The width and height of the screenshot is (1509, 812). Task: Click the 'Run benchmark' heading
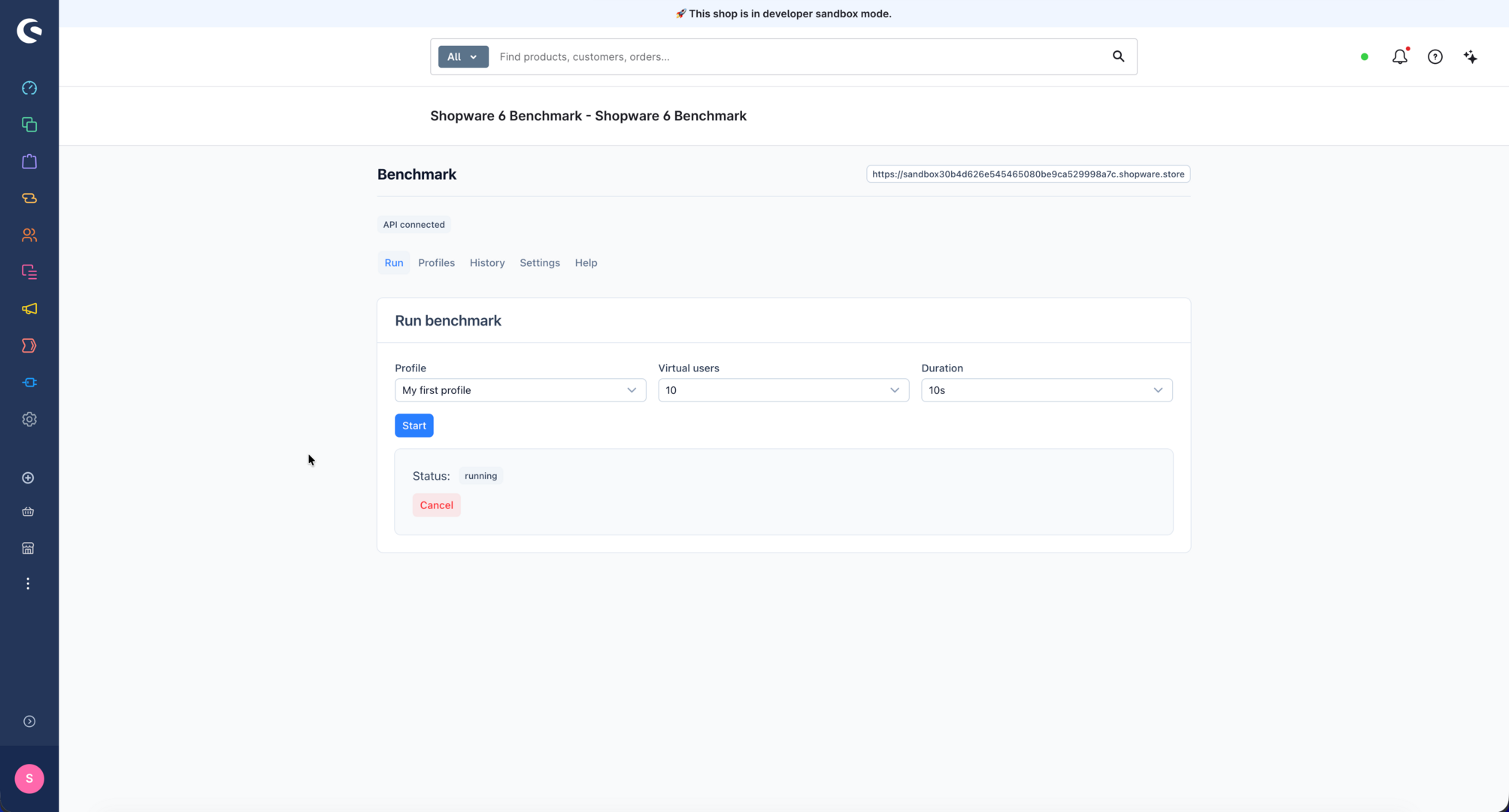[448, 321]
